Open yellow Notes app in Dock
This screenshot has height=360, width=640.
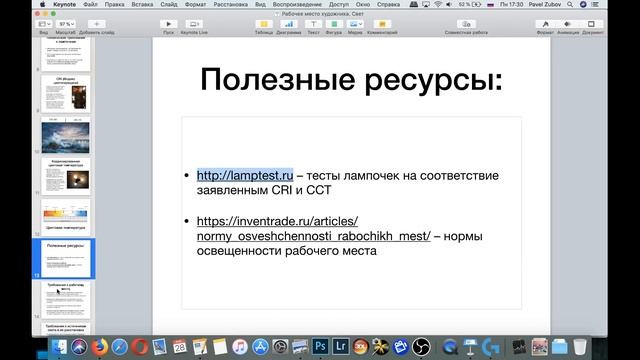coord(220,347)
